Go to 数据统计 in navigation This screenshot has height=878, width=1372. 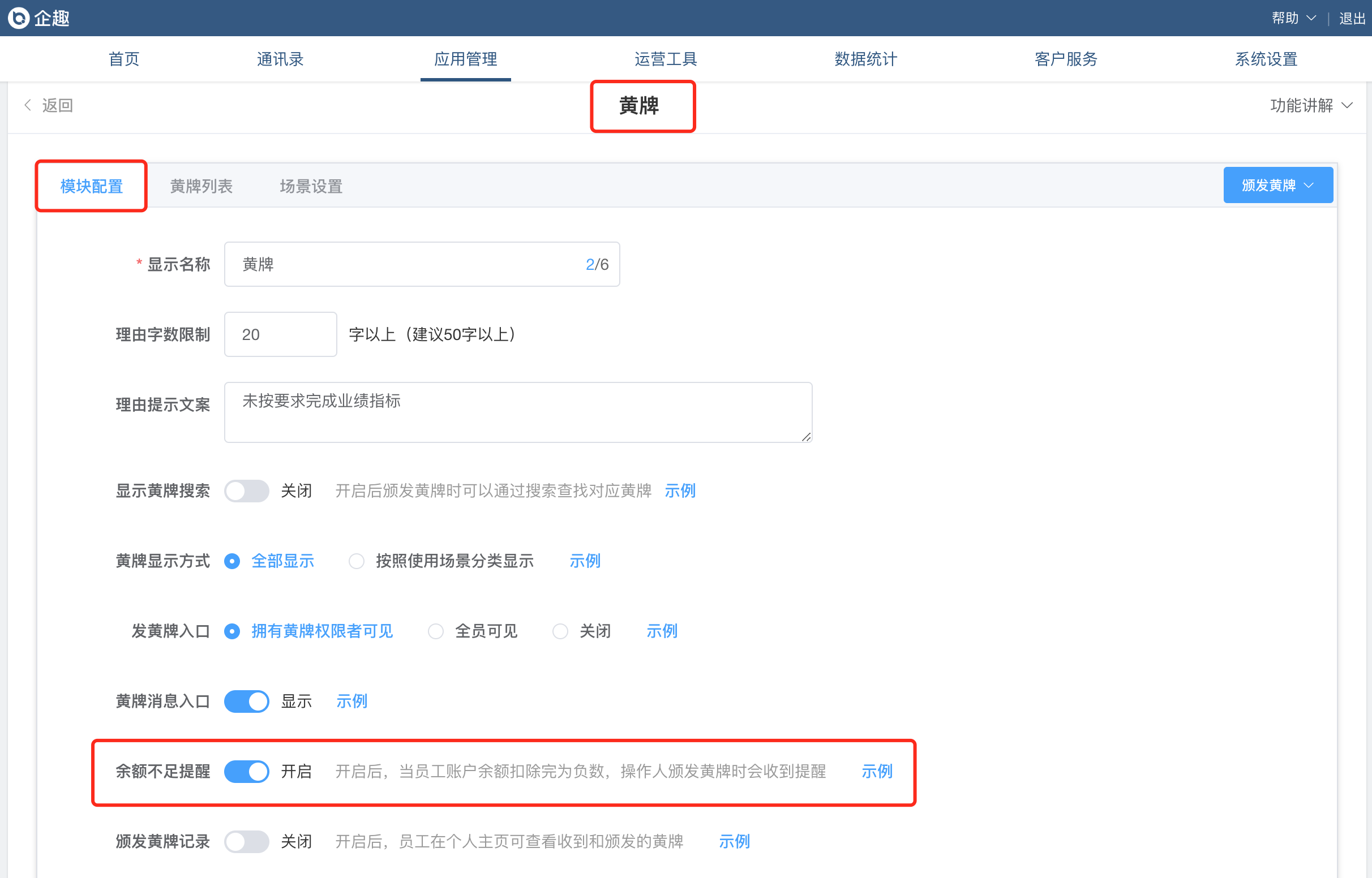click(865, 59)
